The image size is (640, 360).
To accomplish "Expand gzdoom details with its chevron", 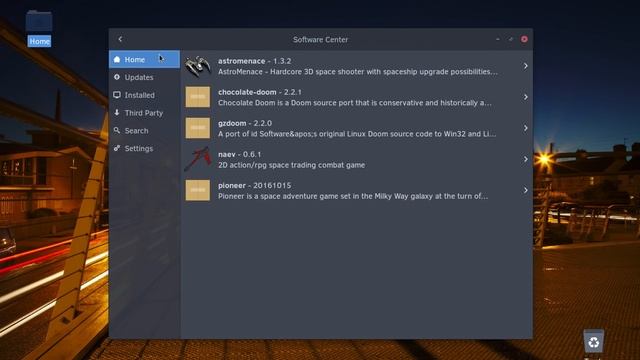I will point(526,128).
